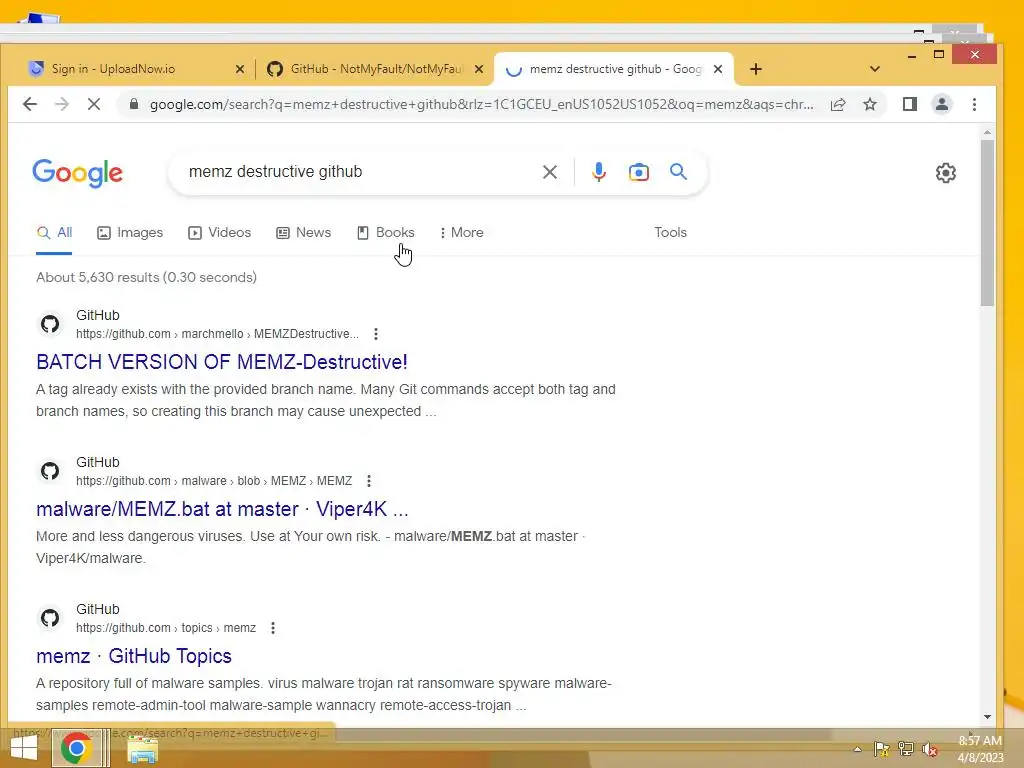This screenshot has height=768, width=1024.
Task: Open options for topics memz result
Action: [273, 628]
